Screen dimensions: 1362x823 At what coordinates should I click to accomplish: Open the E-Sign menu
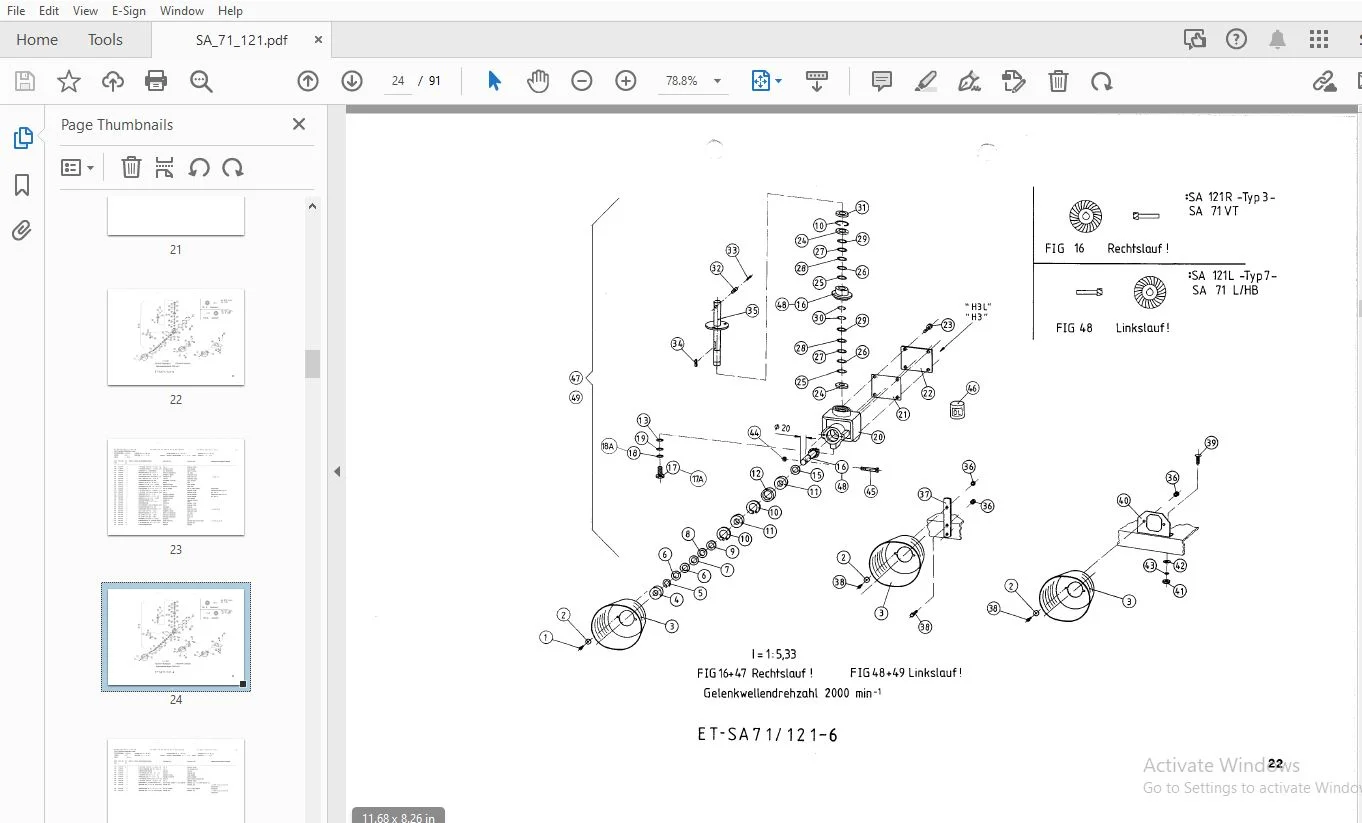click(x=129, y=11)
